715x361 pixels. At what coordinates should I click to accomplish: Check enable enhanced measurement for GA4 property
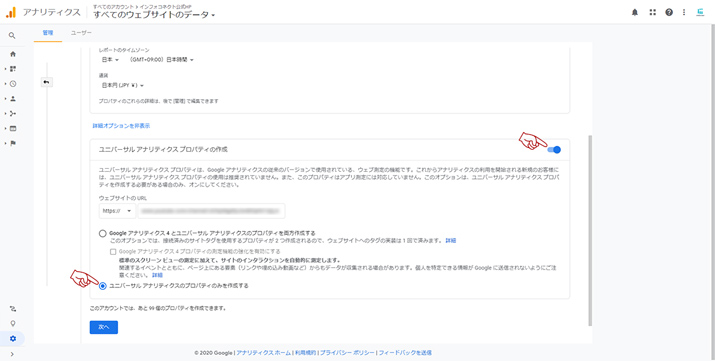click(x=113, y=252)
